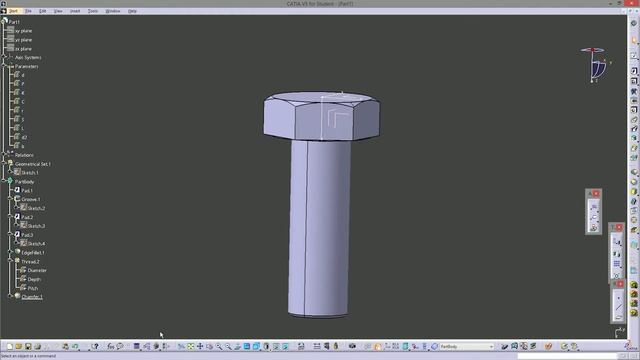
Task: Open the PartBody combo box in bottom toolbar
Action: pos(466,347)
